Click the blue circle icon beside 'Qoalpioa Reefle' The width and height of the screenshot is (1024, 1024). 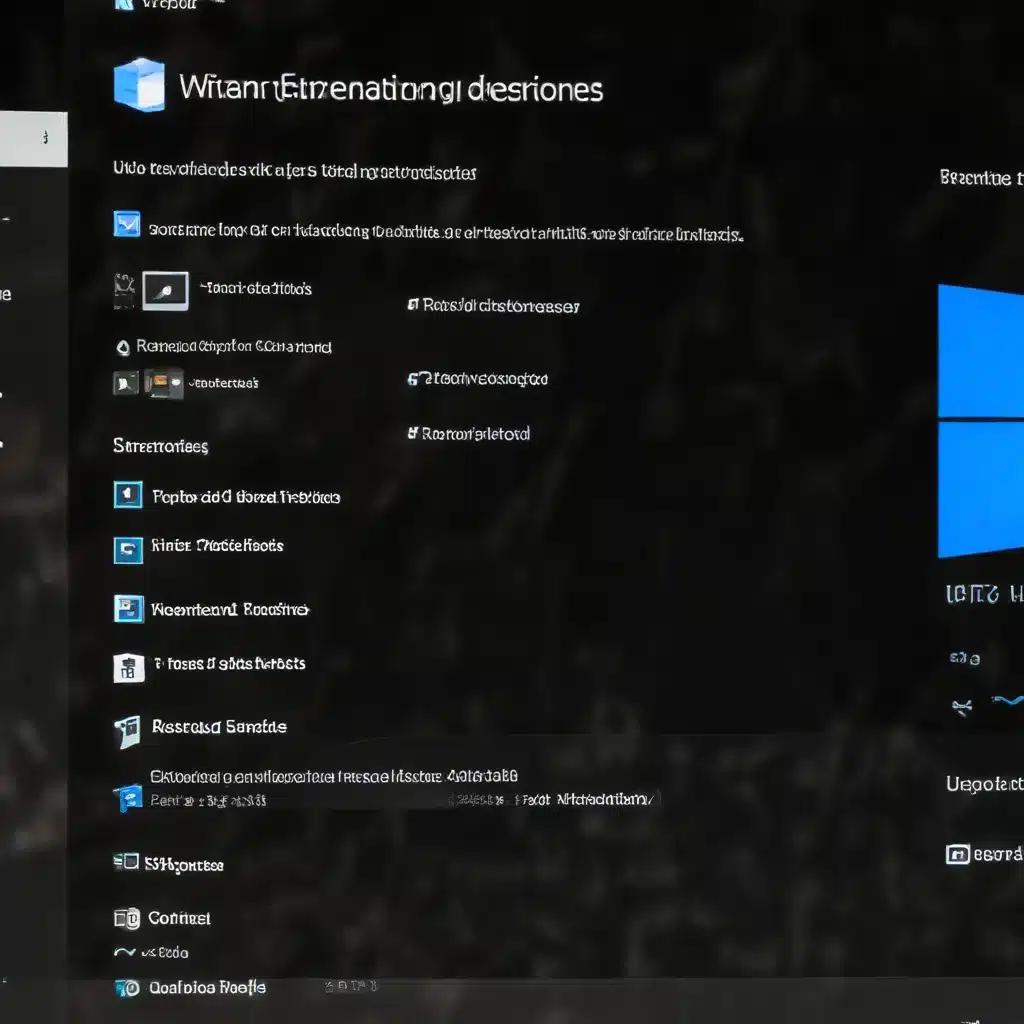pyautogui.click(x=128, y=989)
